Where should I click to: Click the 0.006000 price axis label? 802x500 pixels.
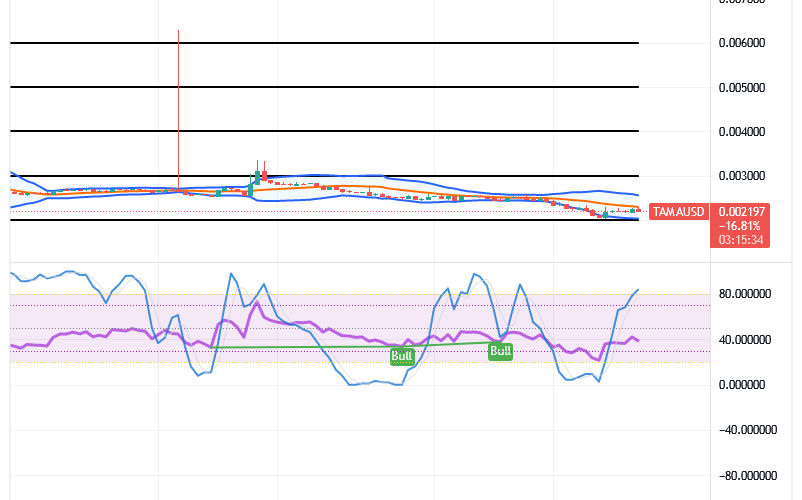742,43
